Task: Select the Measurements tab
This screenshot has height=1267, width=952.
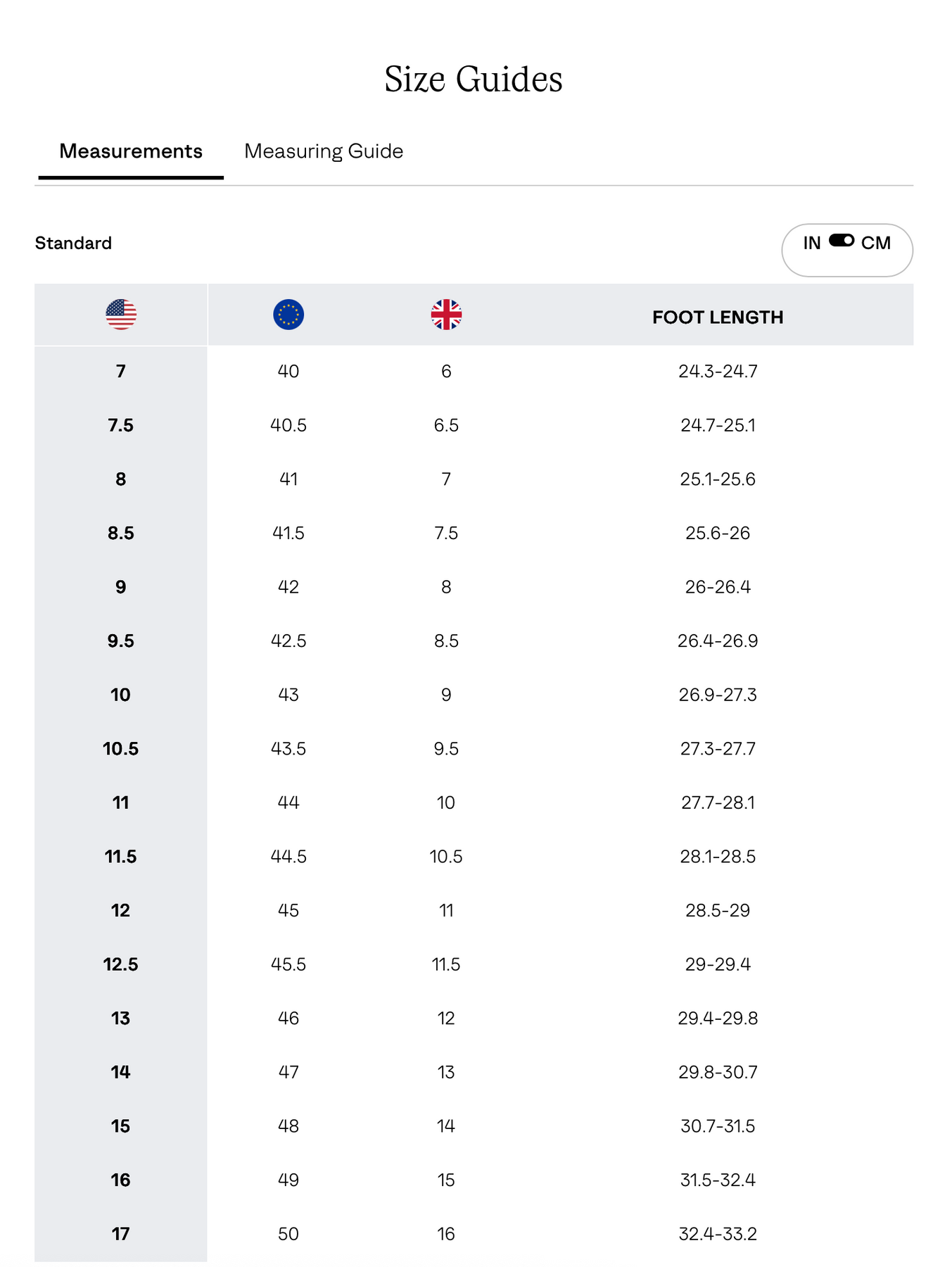Action: click(x=131, y=151)
